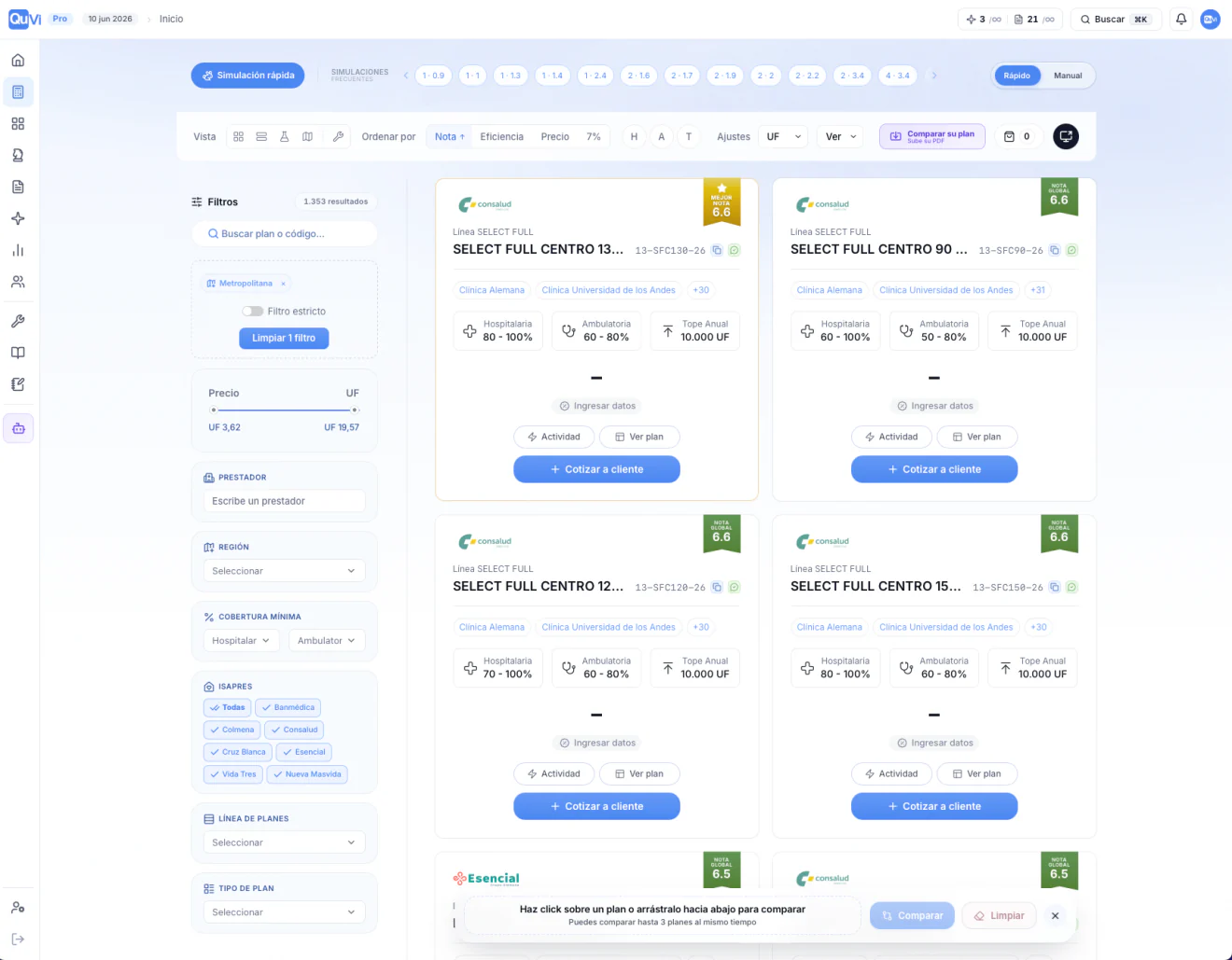
Task: Start Simulación rápida
Action: [x=247, y=76]
